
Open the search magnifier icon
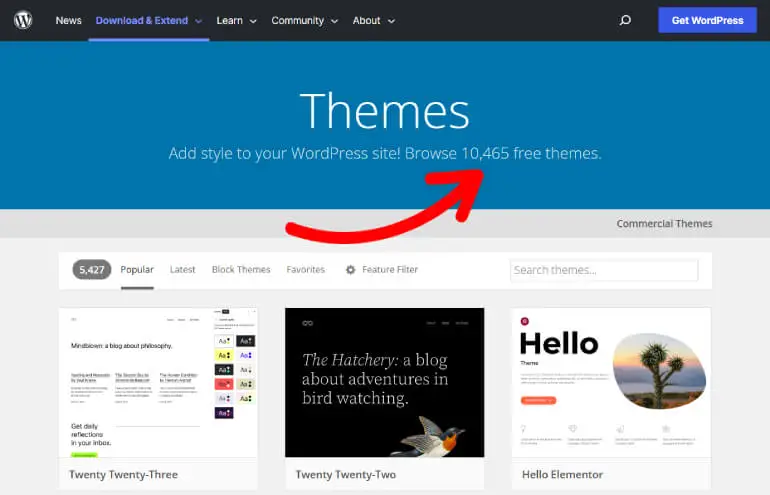tap(625, 20)
